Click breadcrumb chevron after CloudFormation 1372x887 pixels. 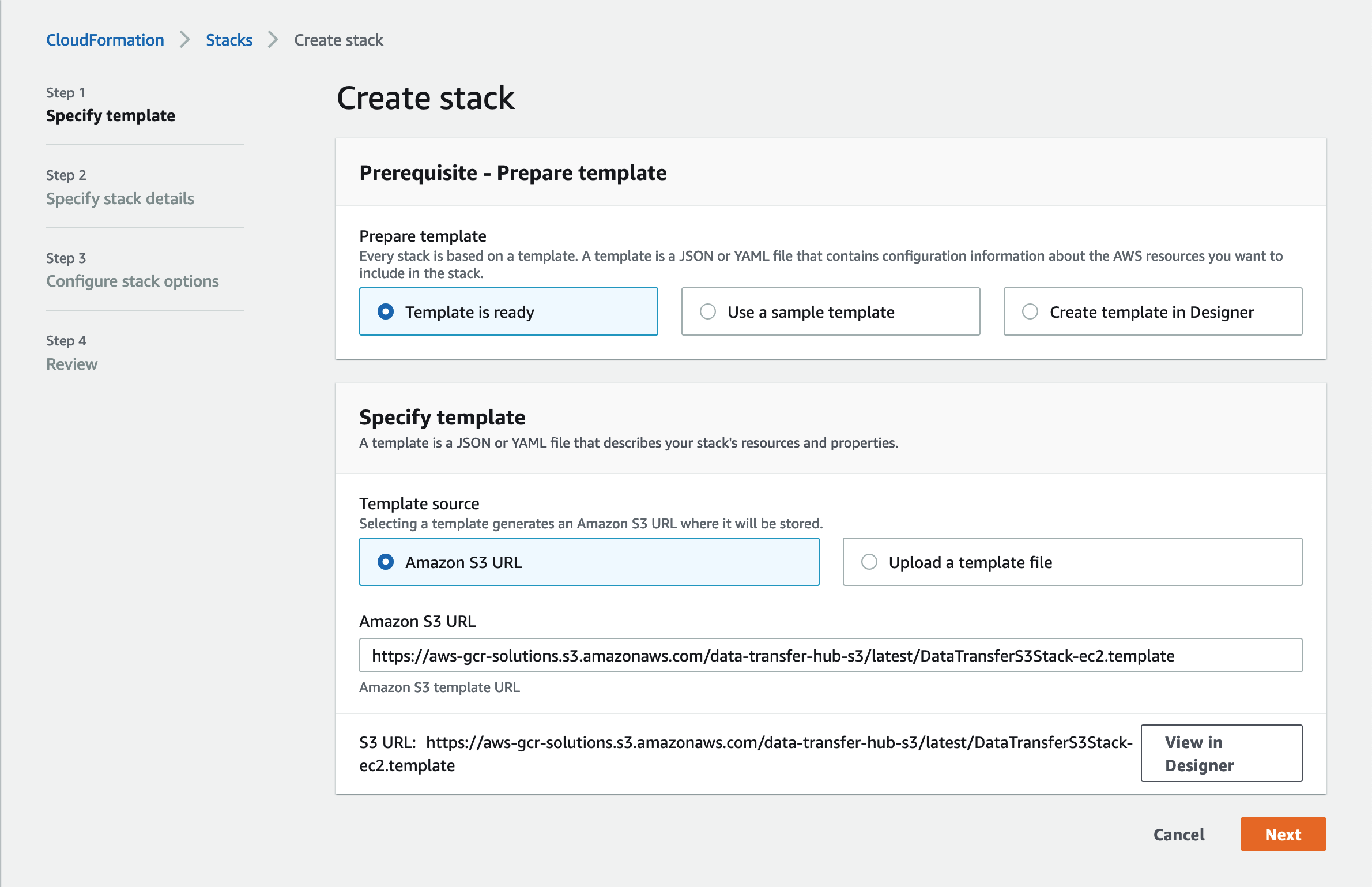coord(184,40)
